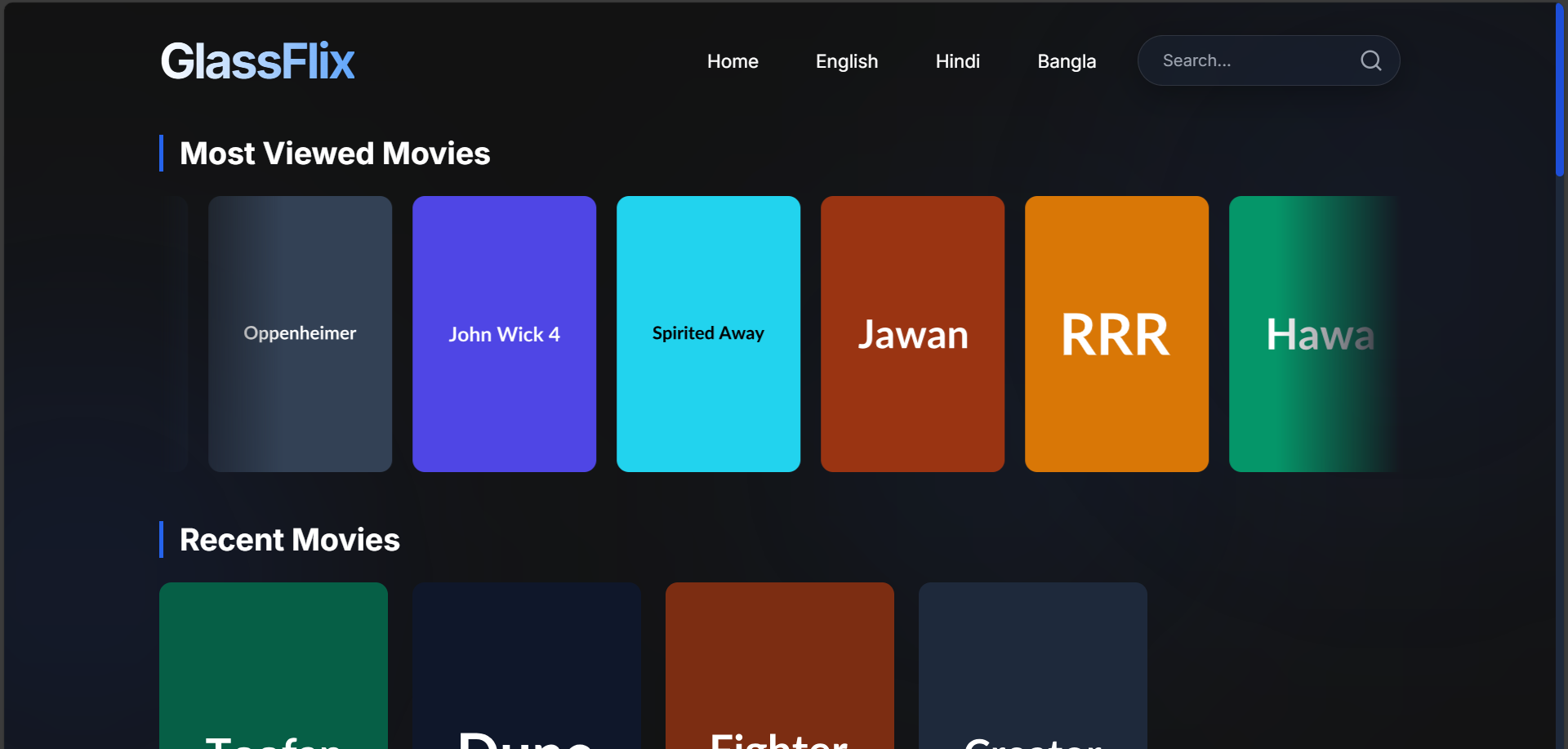Screen dimensions: 1568x749
Task: Click the search magnifier icon
Action: point(1370,60)
